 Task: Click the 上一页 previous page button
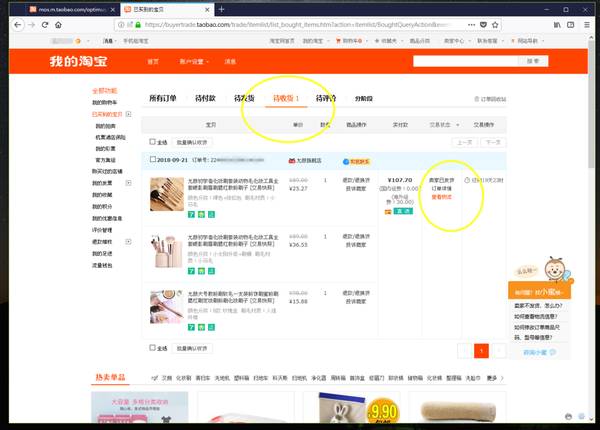[465, 142]
